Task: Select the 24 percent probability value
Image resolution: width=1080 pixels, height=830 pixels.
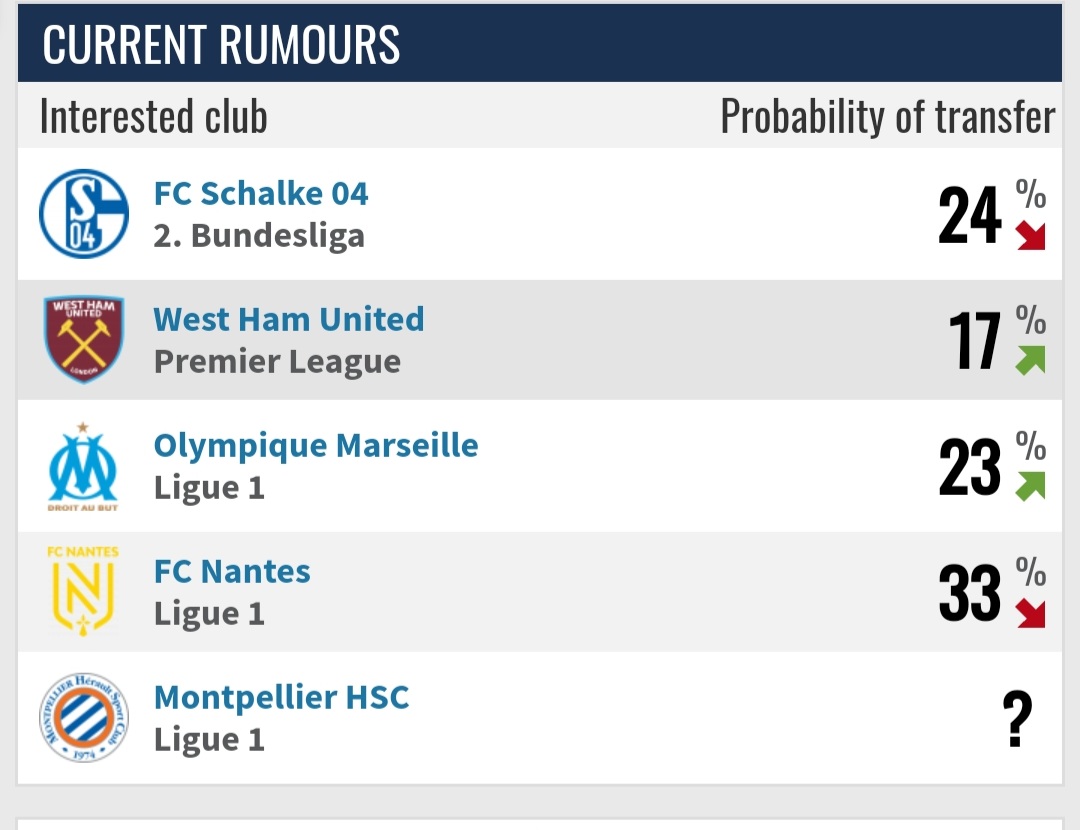Action: pos(970,215)
